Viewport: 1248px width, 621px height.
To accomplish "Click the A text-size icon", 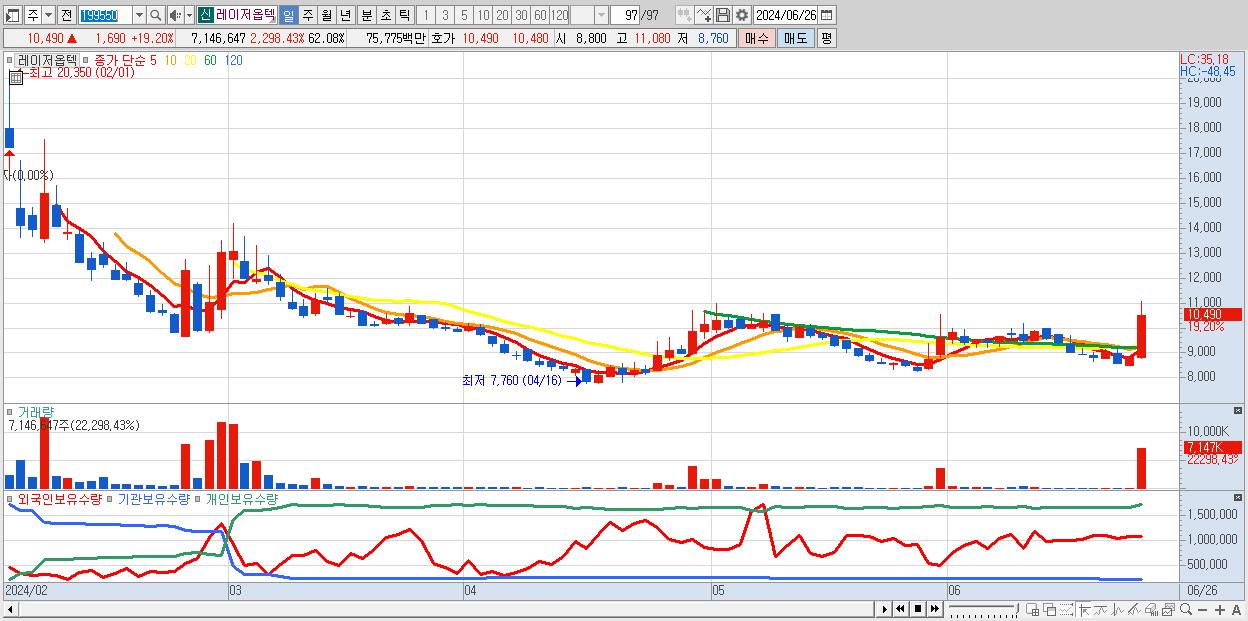I will click(x=1236, y=609).
